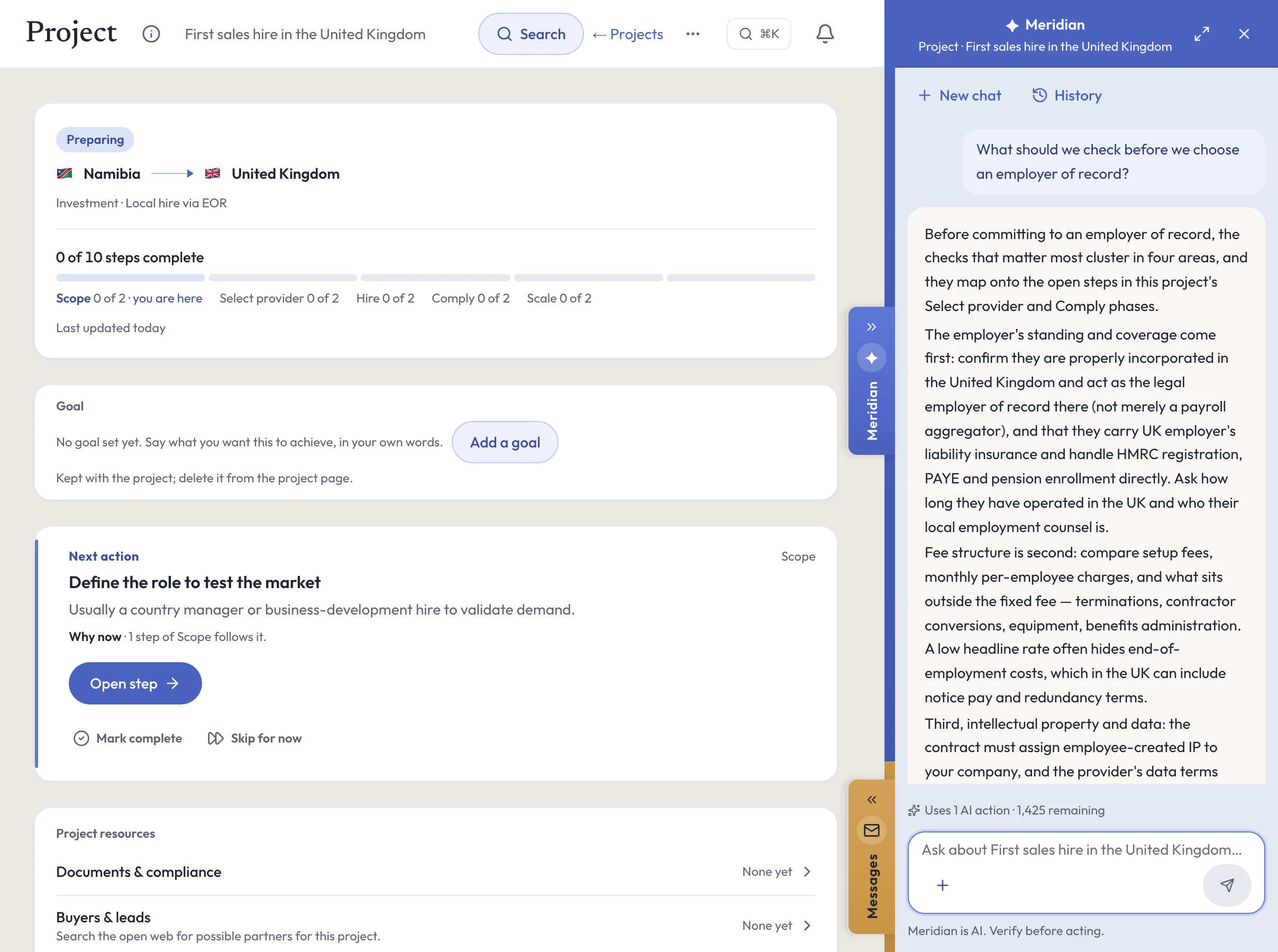Click the Scope progress bar segment
This screenshot has height=952, width=1278.
coord(130,278)
